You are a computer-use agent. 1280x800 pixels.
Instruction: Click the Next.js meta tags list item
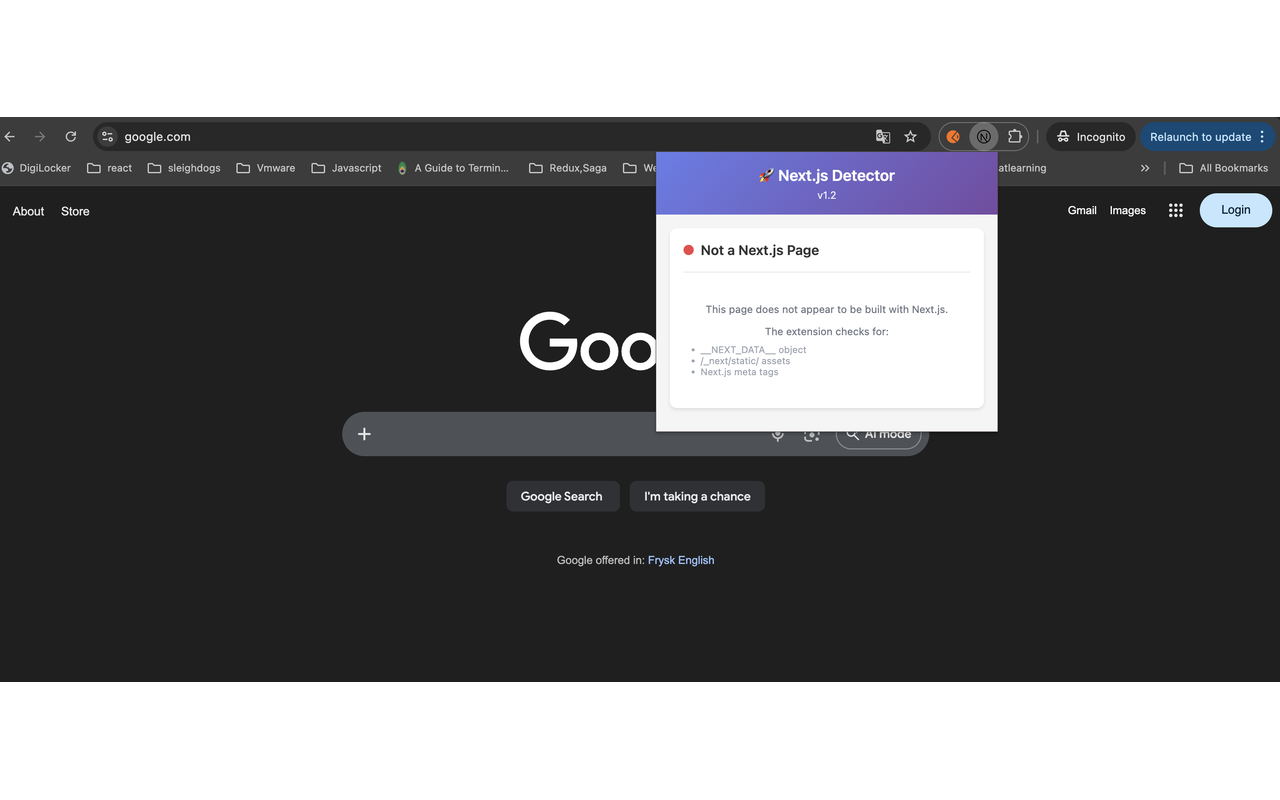coord(739,372)
